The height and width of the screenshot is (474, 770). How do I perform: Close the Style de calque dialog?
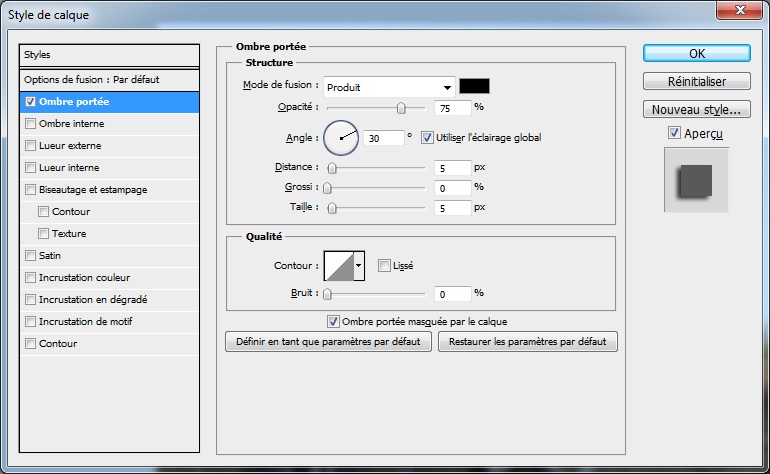pyautogui.click(x=738, y=10)
